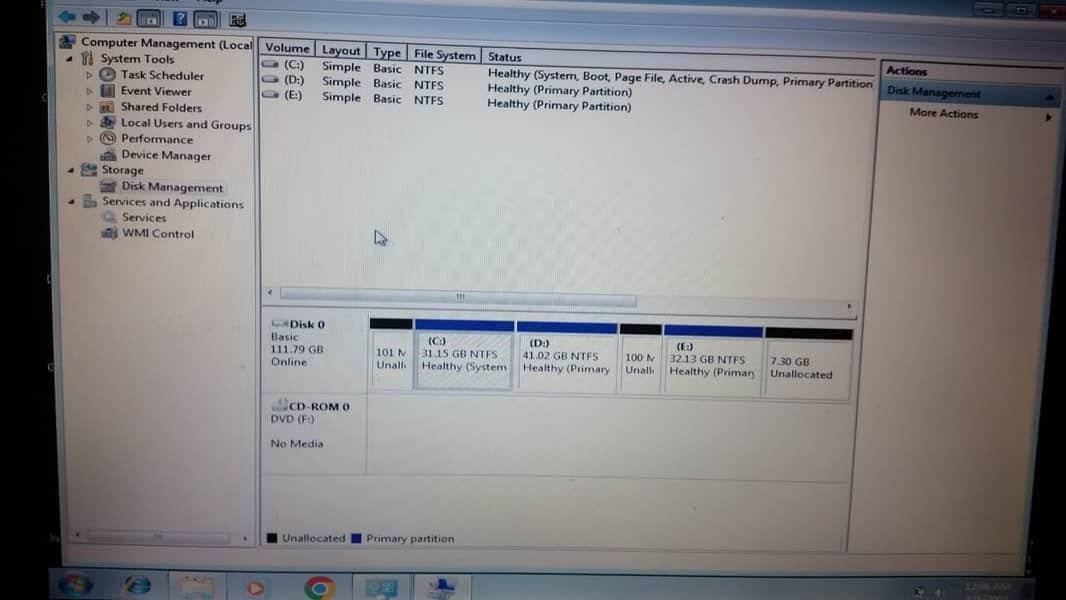The height and width of the screenshot is (600, 1066).
Task: Collapse the Storage tree section
Action: coord(70,170)
